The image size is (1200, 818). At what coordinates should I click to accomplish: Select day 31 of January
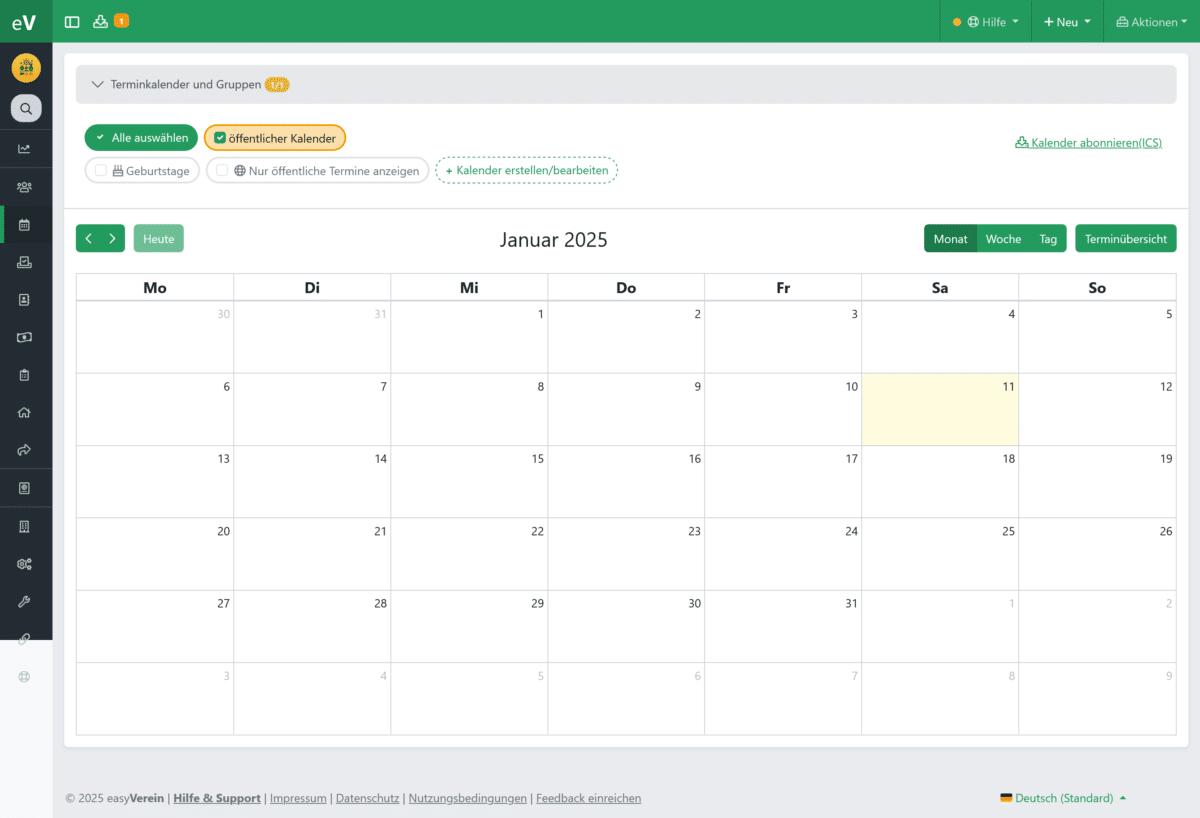point(783,626)
